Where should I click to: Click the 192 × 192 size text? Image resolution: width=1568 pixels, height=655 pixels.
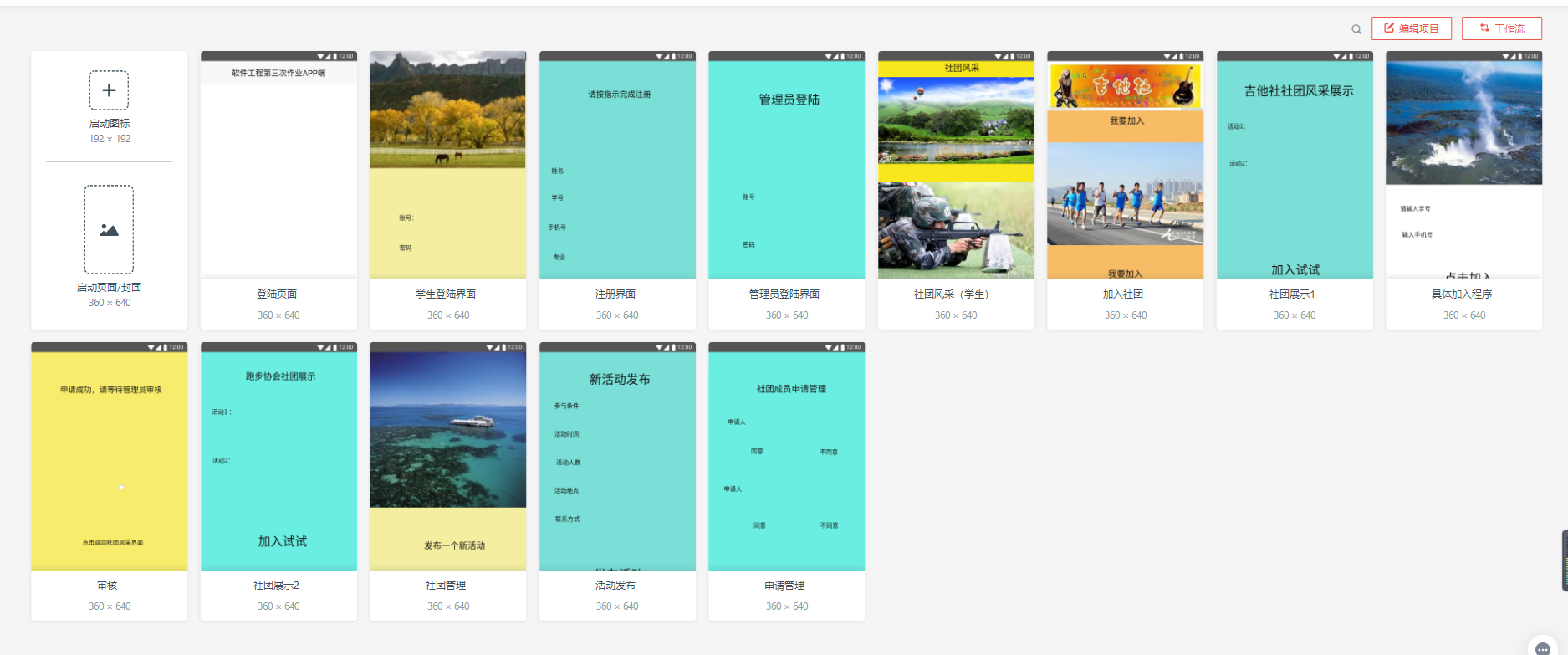(x=110, y=139)
